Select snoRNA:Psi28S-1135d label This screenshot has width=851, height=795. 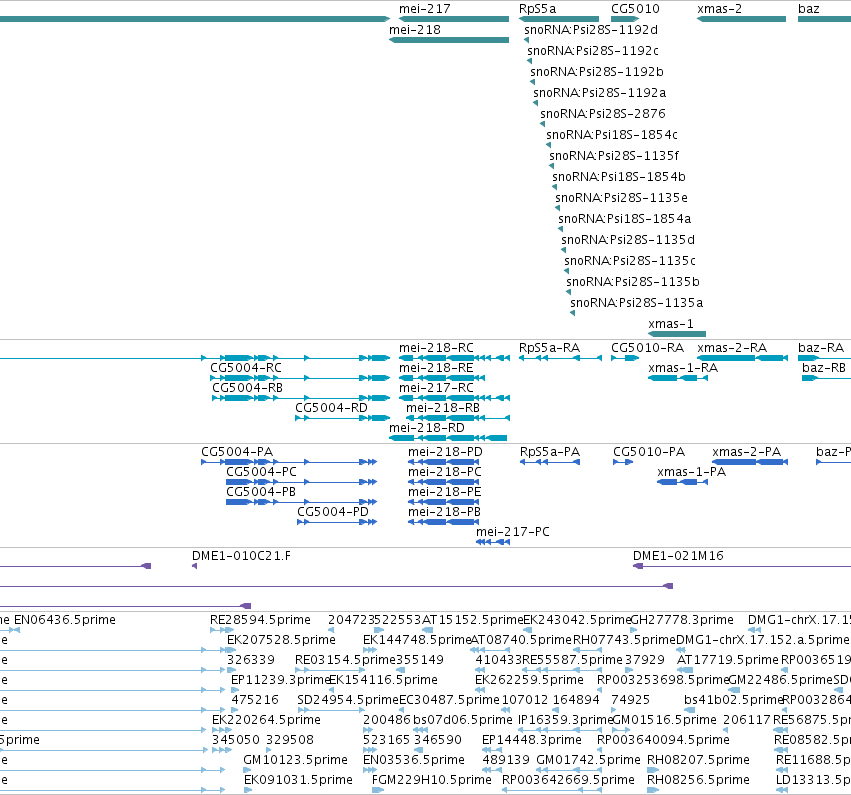click(x=628, y=240)
